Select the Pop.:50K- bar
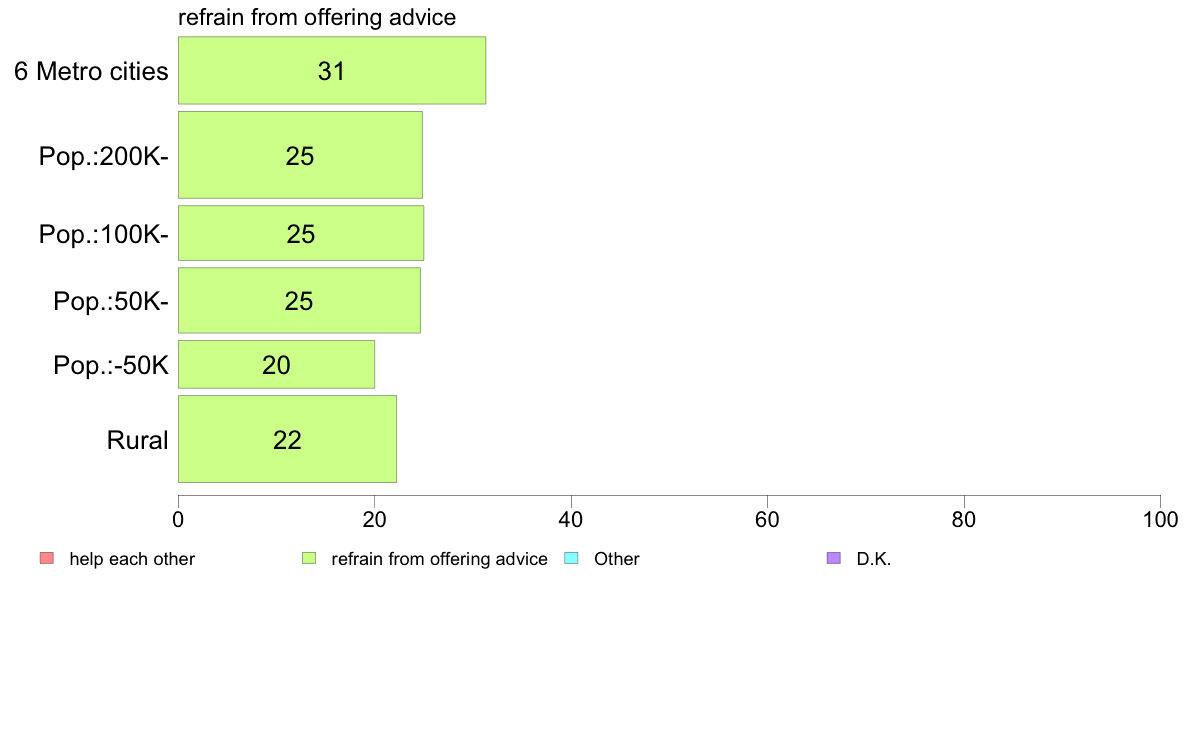Image resolution: width=1188 pixels, height=736 pixels. point(299,300)
